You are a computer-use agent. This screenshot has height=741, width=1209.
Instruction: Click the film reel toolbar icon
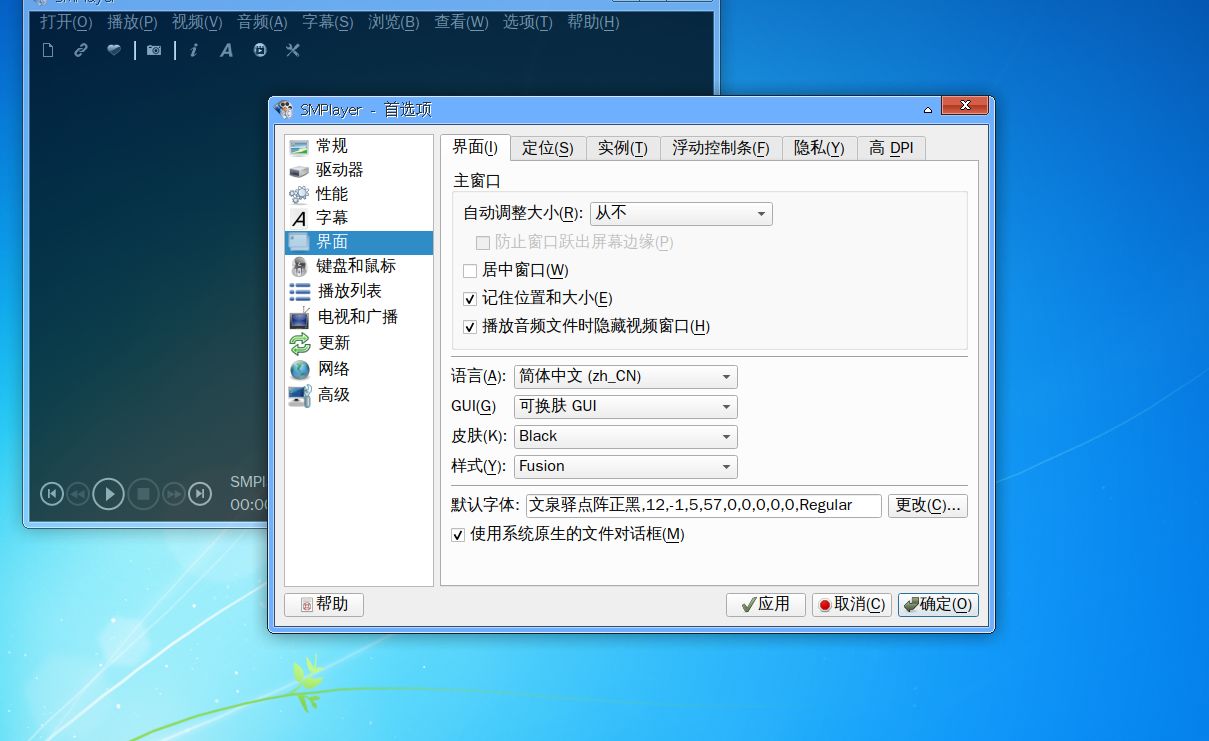coord(260,50)
